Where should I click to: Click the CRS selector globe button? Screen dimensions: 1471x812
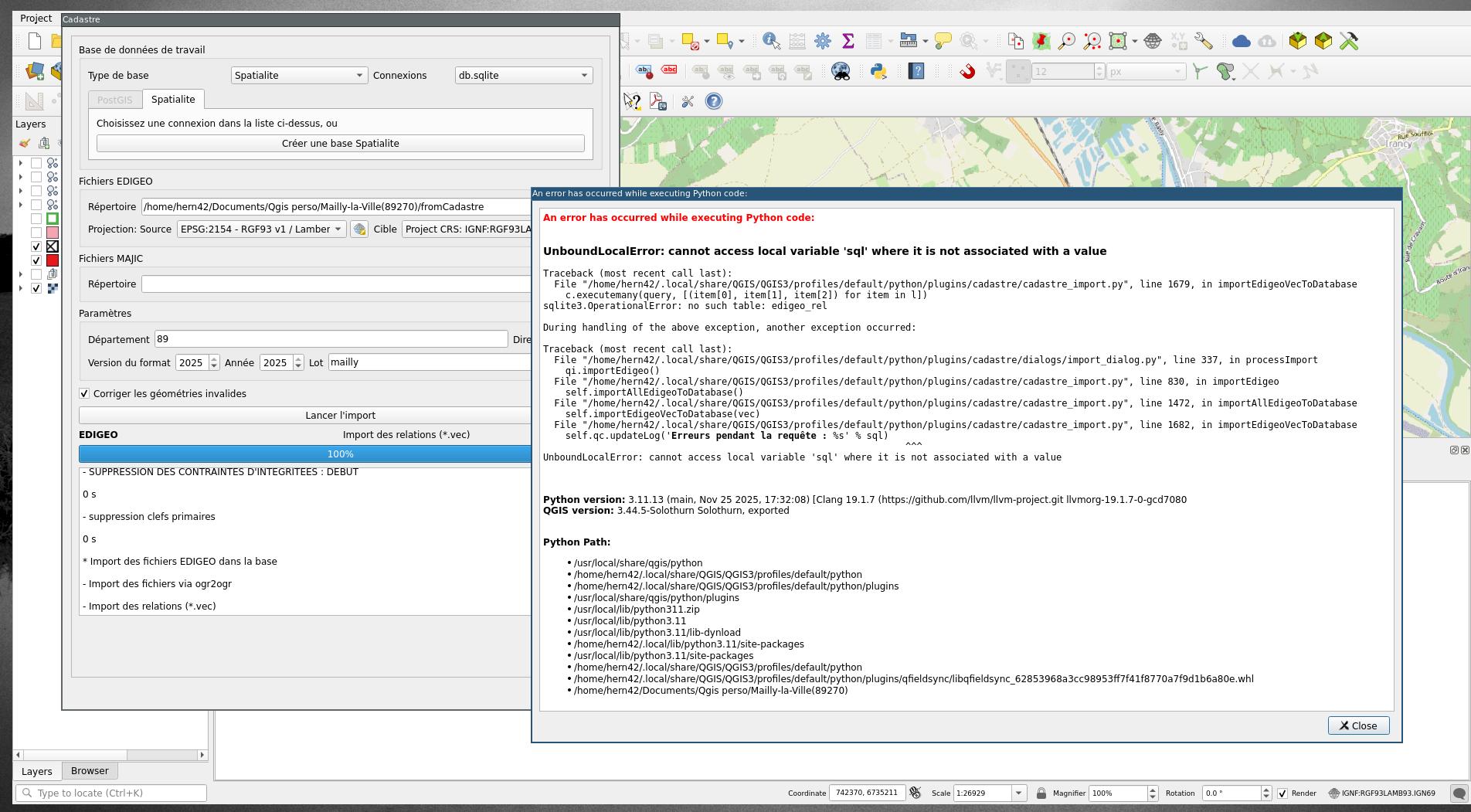(x=359, y=229)
